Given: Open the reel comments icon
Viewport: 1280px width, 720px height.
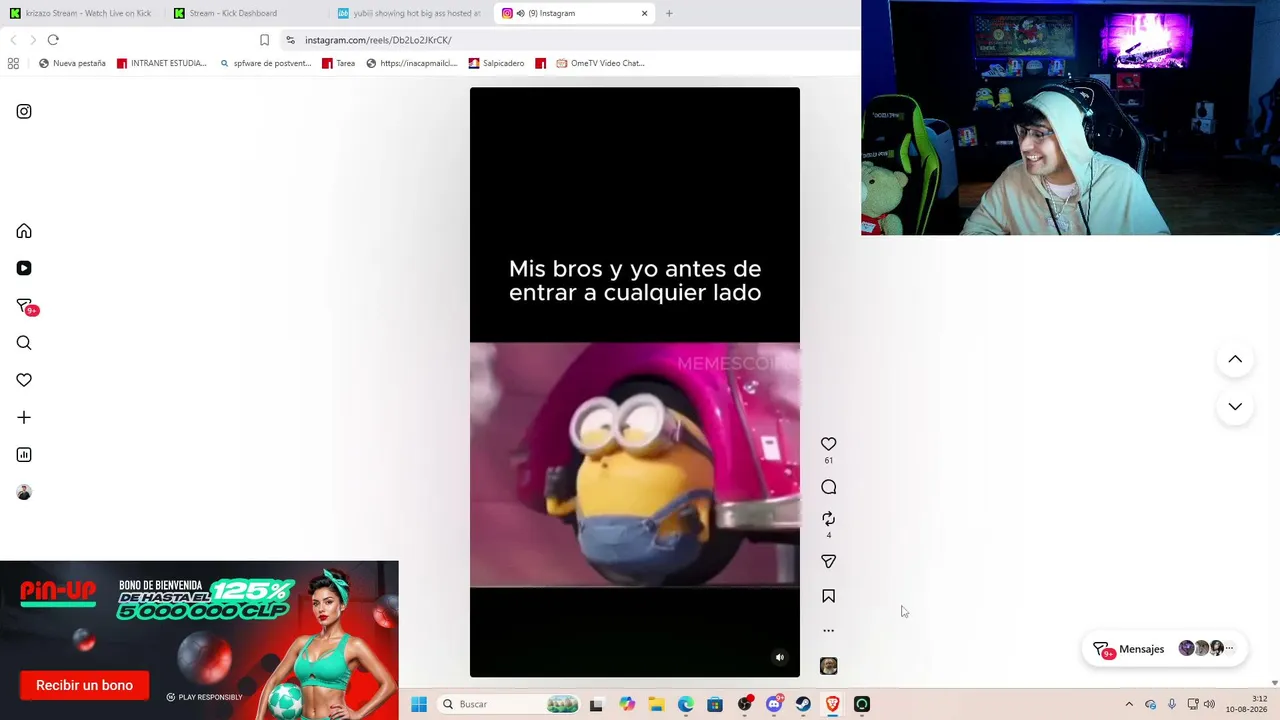Looking at the screenshot, I should coord(829,487).
